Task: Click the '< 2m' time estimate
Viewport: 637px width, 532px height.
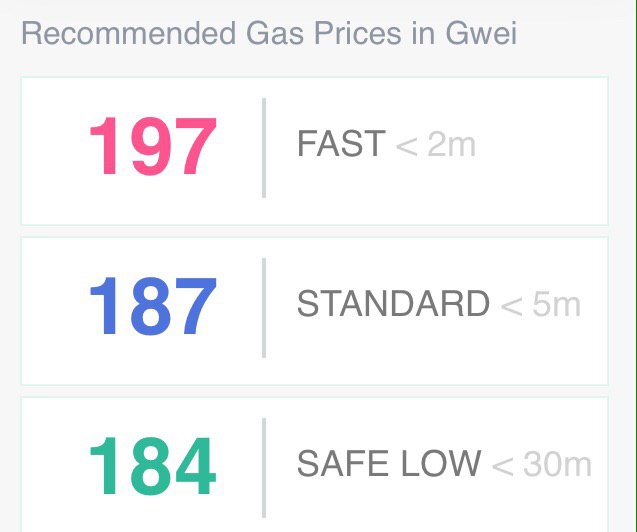Action: click(436, 145)
